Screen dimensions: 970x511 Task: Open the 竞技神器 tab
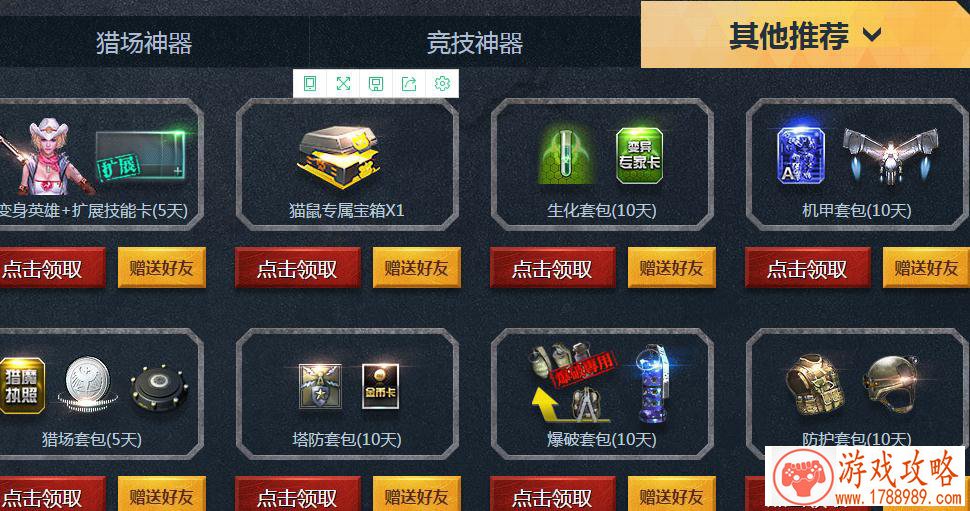tap(474, 43)
